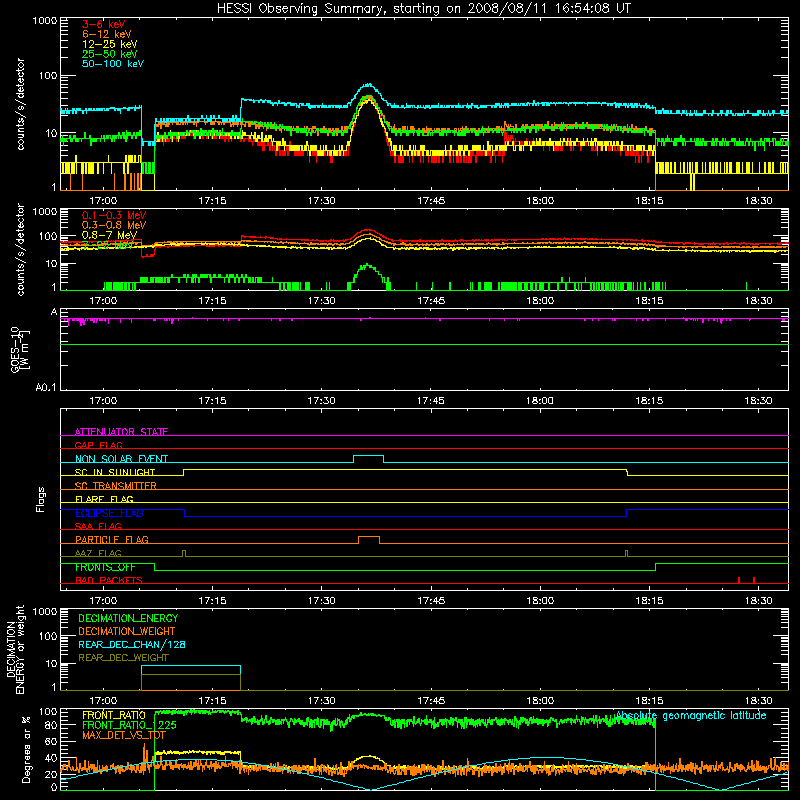The width and height of the screenshot is (800, 800).
Task: Select the green 25-50 keV legend label
Action: click(110, 54)
